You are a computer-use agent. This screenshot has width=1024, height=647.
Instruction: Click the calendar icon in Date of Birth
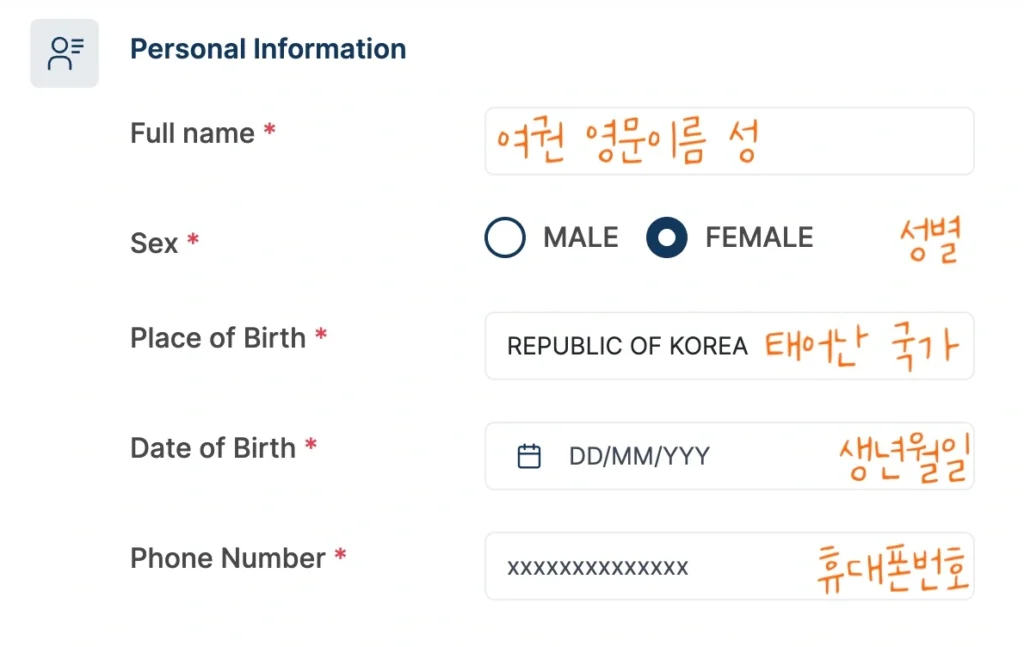(x=529, y=457)
